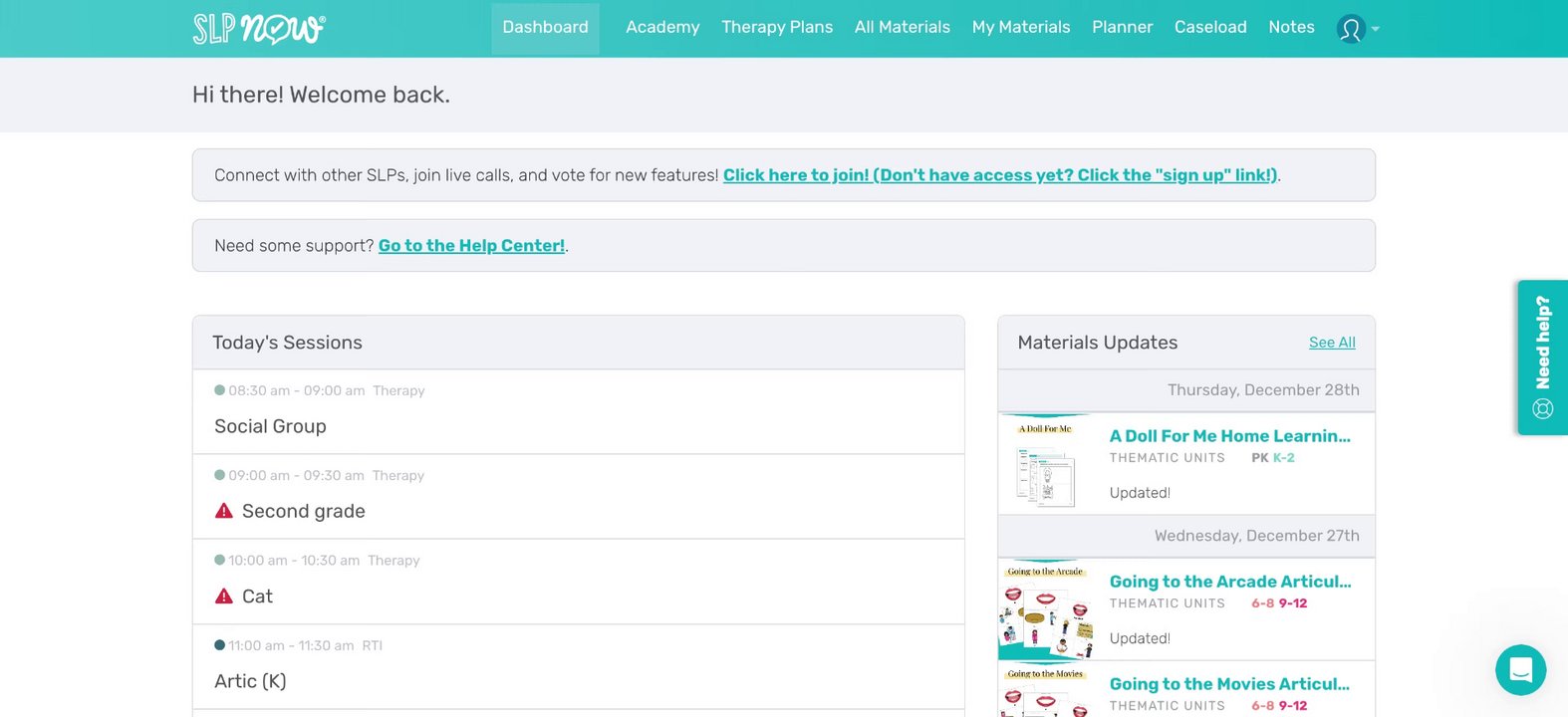1568x717 pixels.
Task: Click the Thursday, December 28th date header
Action: click(x=1263, y=390)
